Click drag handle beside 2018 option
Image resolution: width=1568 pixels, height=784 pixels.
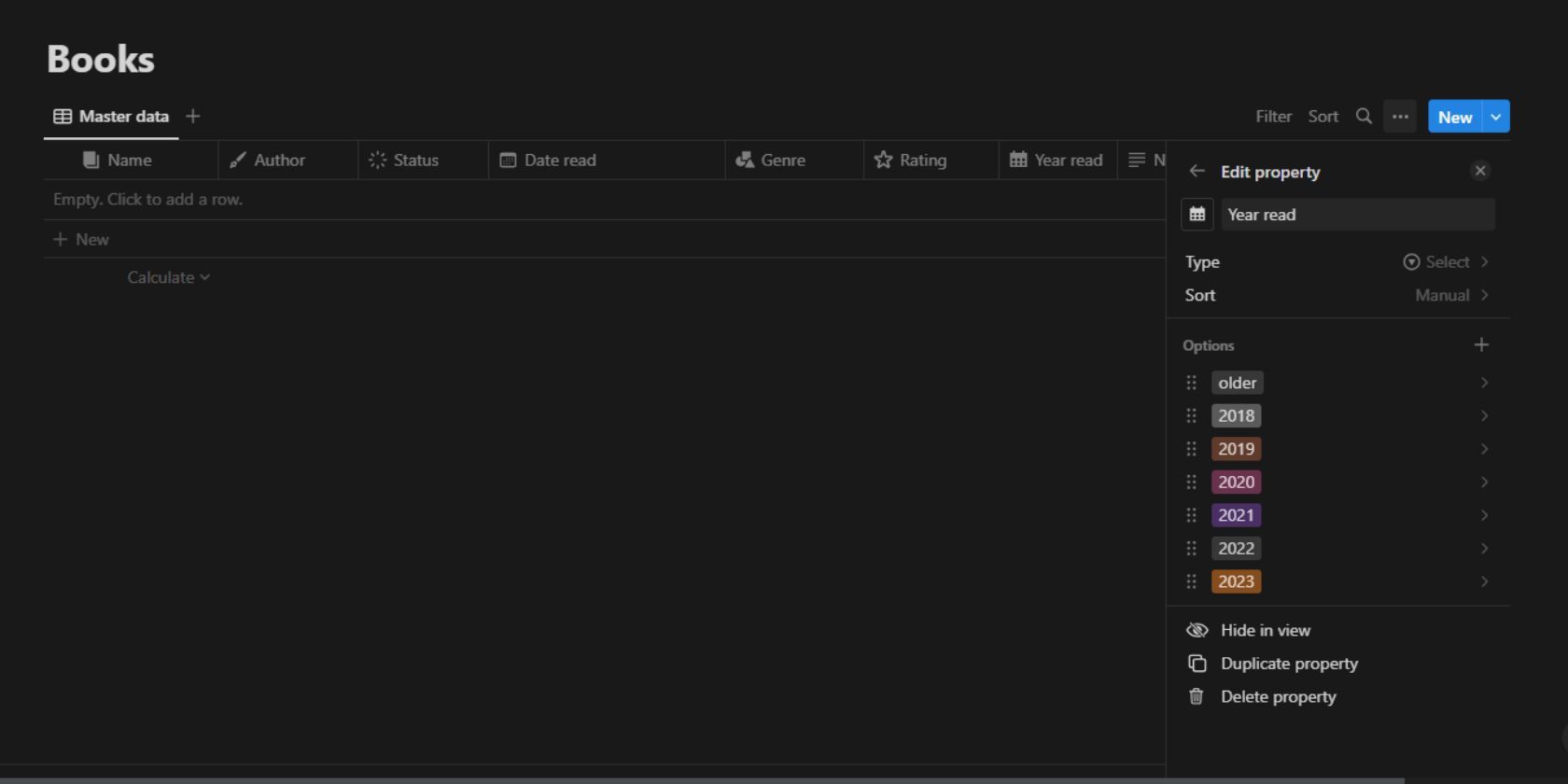(1192, 416)
